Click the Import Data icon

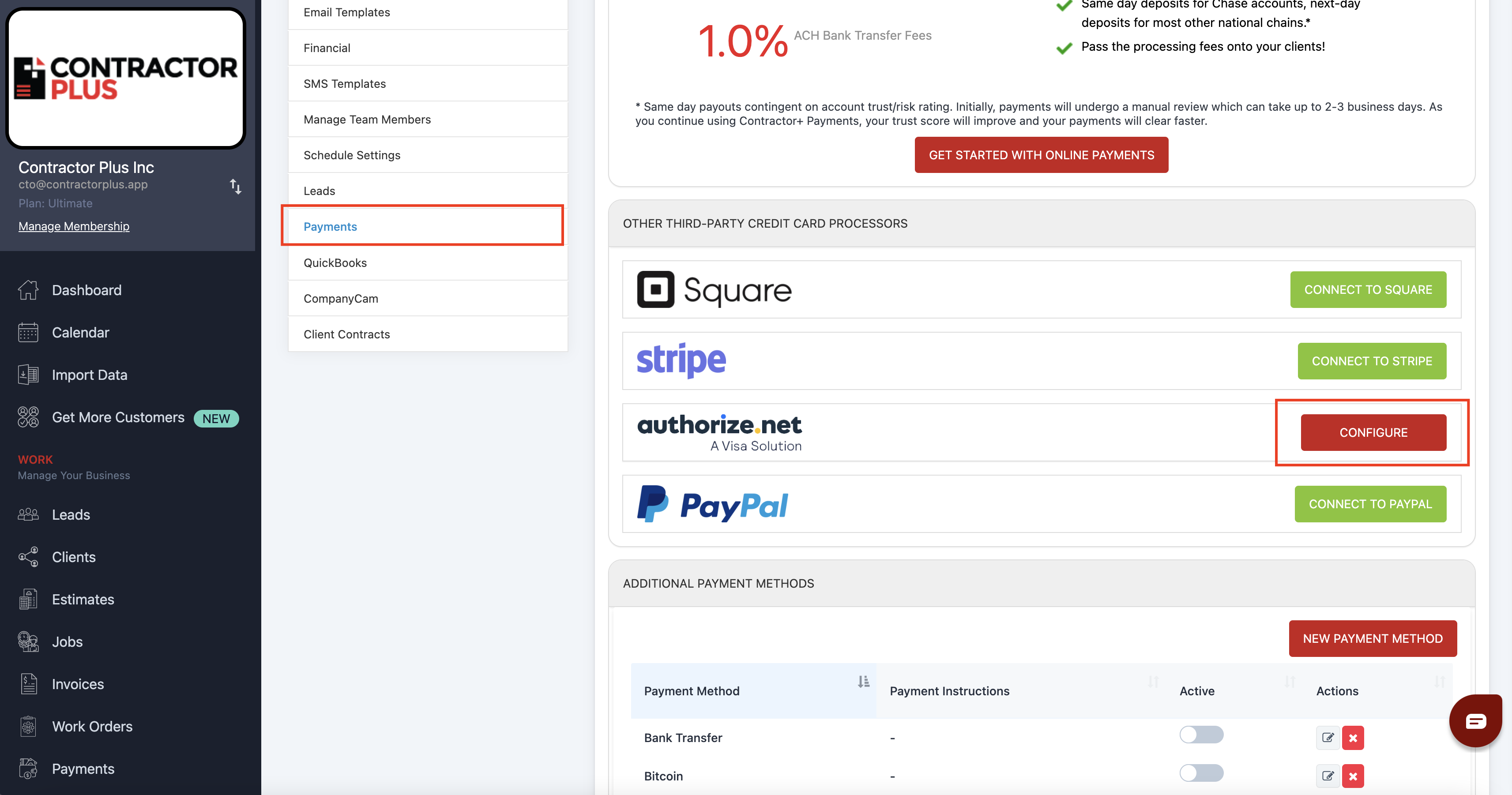[28, 374]
